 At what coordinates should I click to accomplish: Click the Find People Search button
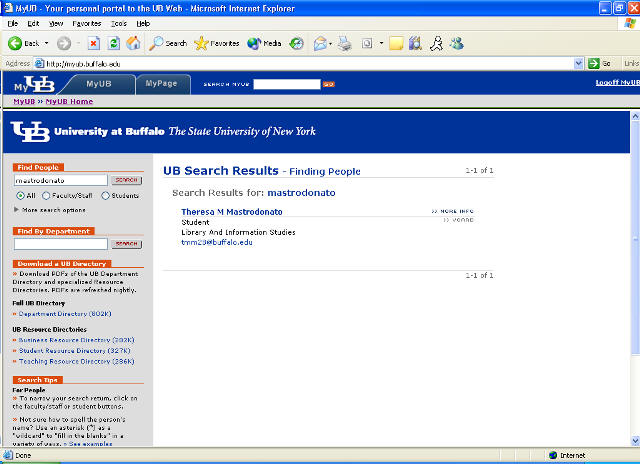tap(126, 180)
